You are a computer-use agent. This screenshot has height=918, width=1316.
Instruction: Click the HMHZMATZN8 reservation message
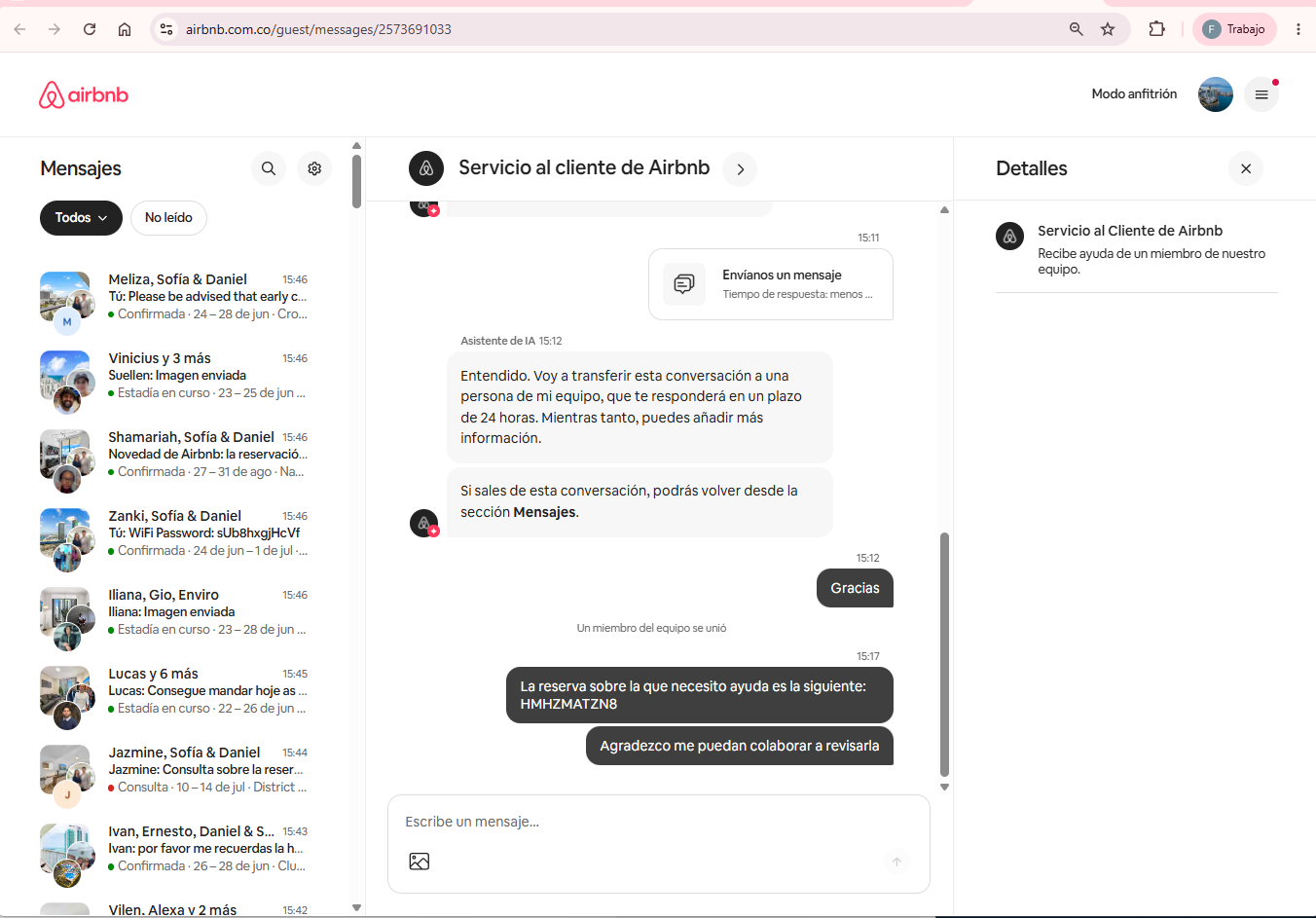click(x=700, y=695)
